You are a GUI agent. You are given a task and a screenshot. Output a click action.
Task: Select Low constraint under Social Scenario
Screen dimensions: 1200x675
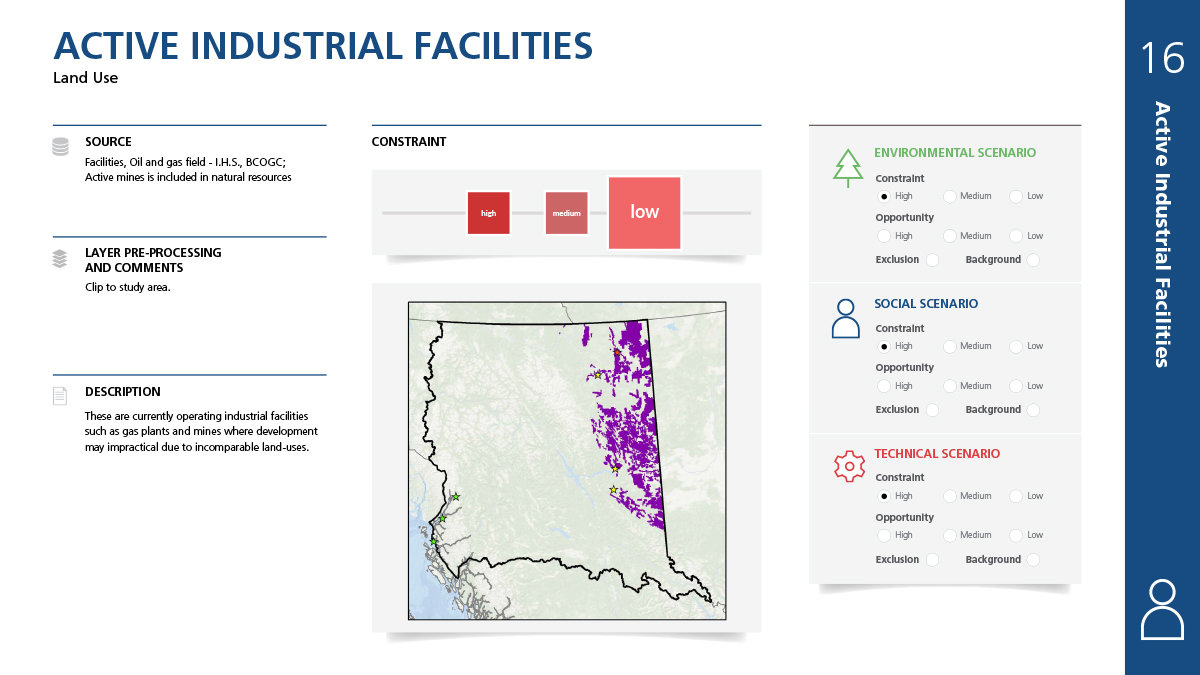click(x=1016, y=346)
